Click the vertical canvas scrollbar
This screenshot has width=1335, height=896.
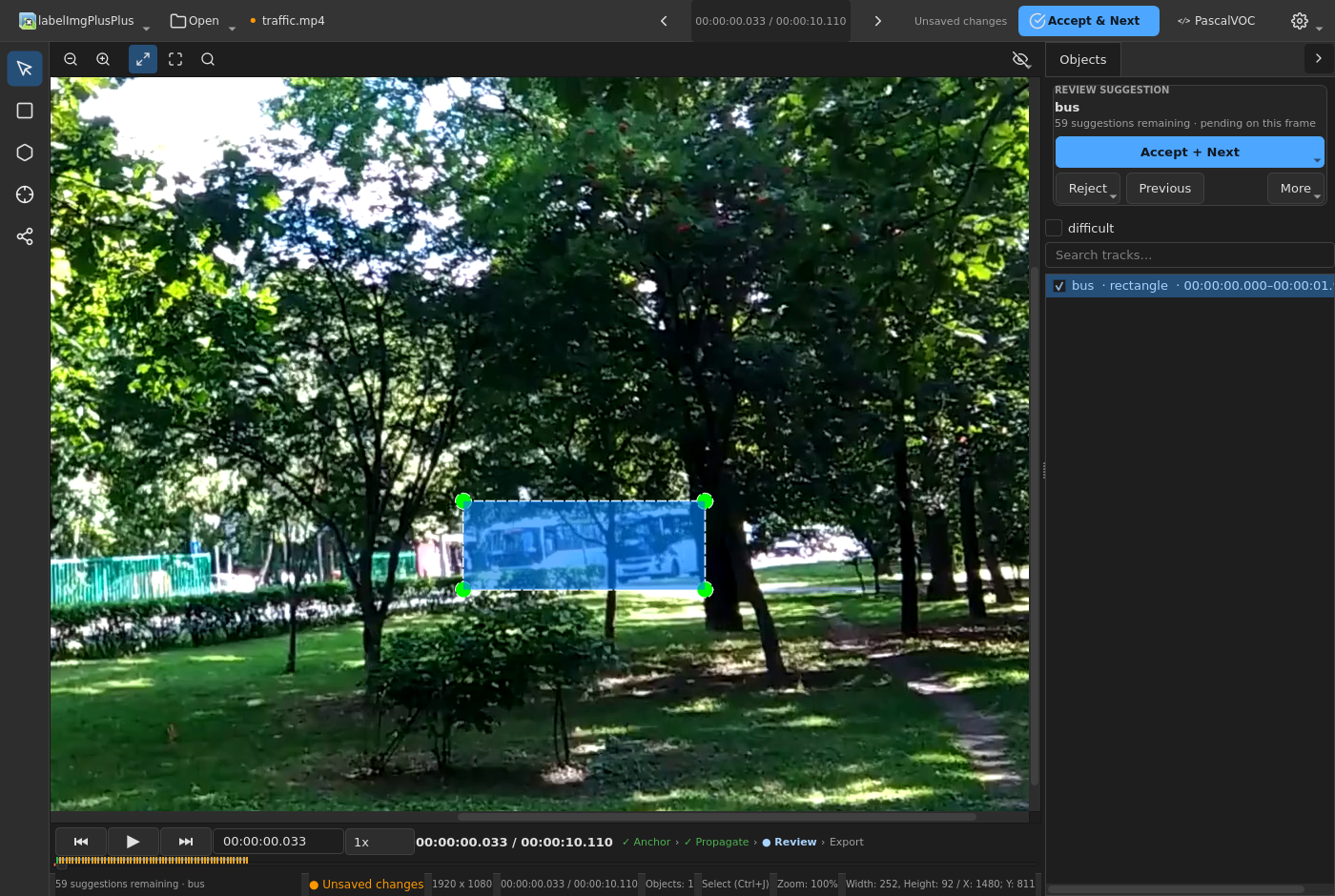click(1035, 525)
